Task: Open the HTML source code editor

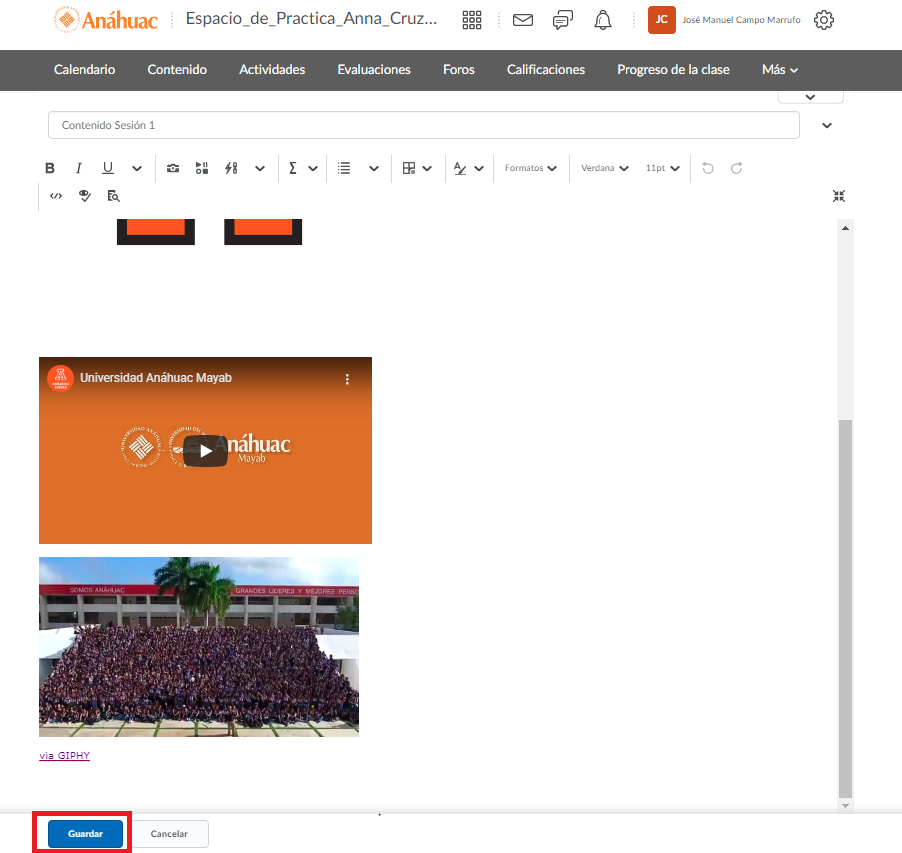Action: coord(56,196)
